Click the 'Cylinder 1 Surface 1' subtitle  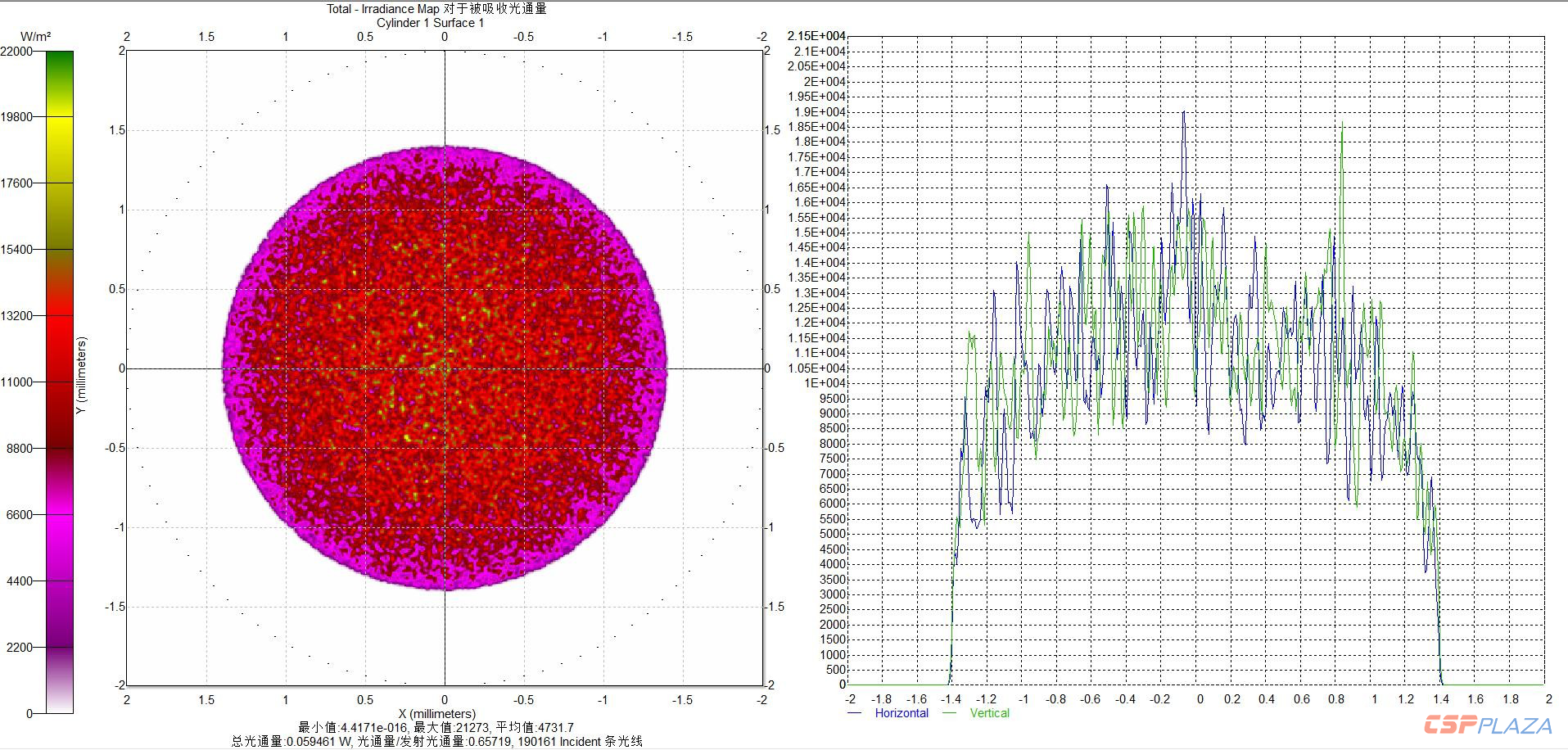(430, 23)
